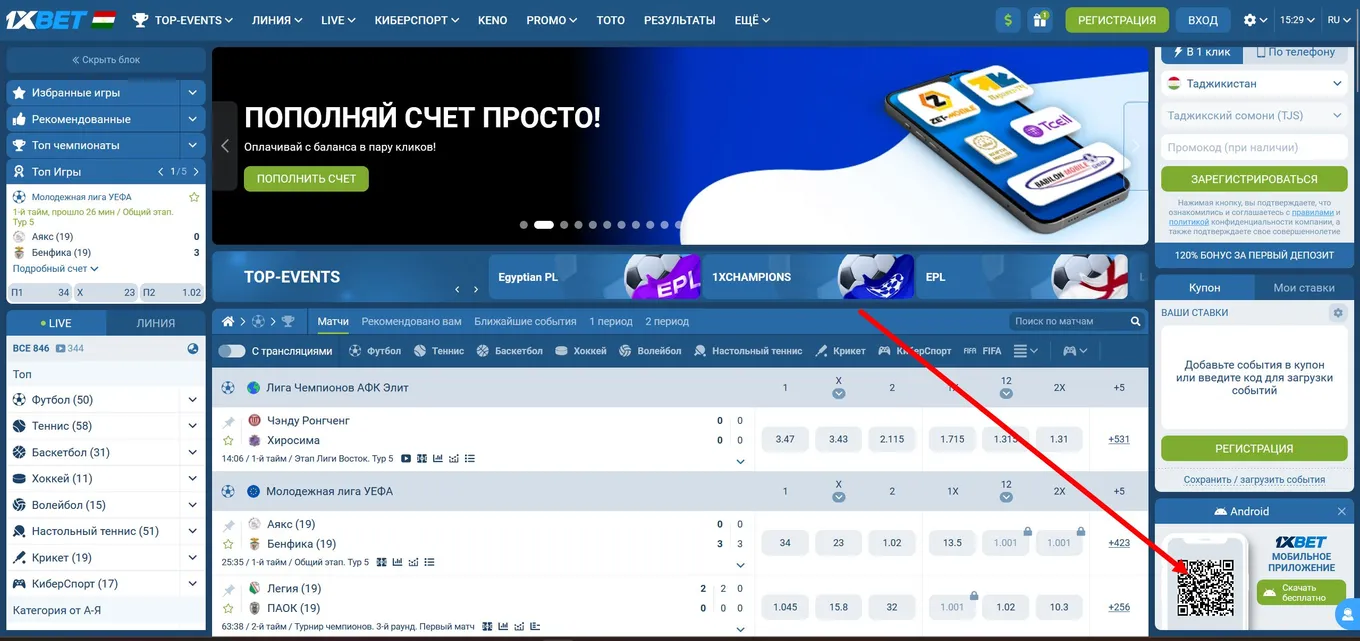Click the Промокод input field
This screenshot has height=641, width=1360.
pyautogui.click(x=1254, y=148)
